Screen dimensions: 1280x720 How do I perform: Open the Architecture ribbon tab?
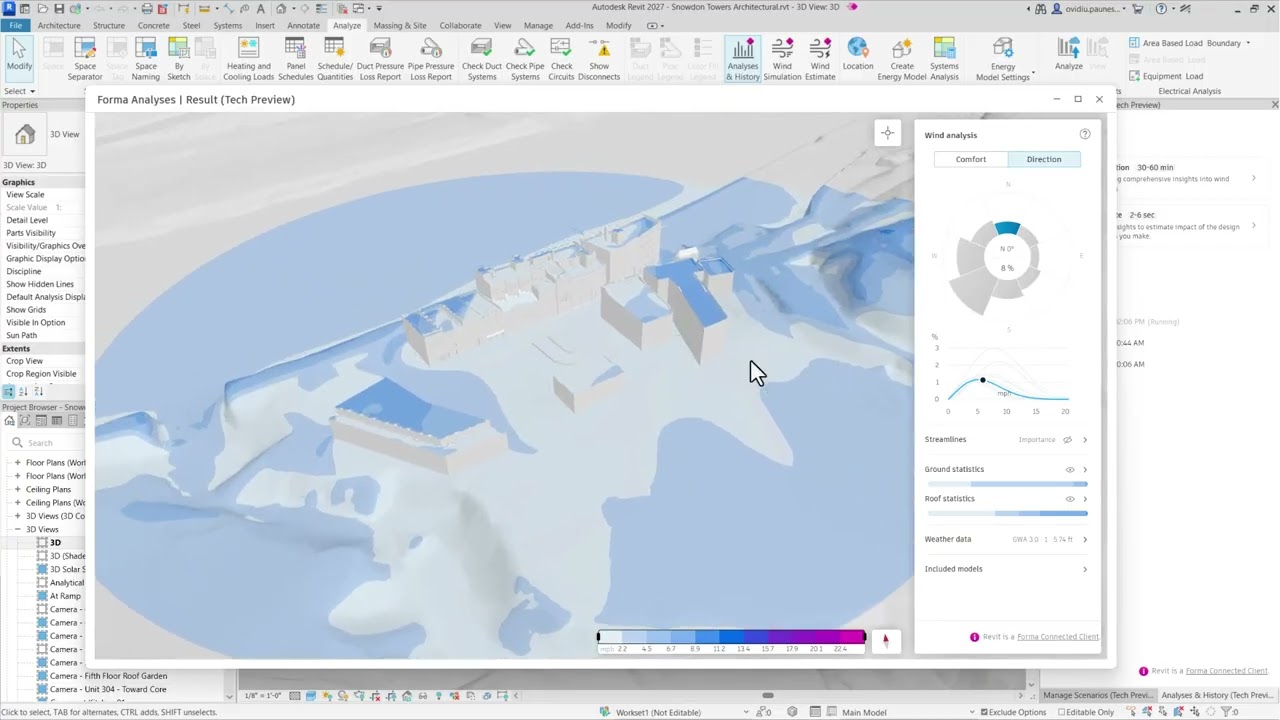click(59, 25)
